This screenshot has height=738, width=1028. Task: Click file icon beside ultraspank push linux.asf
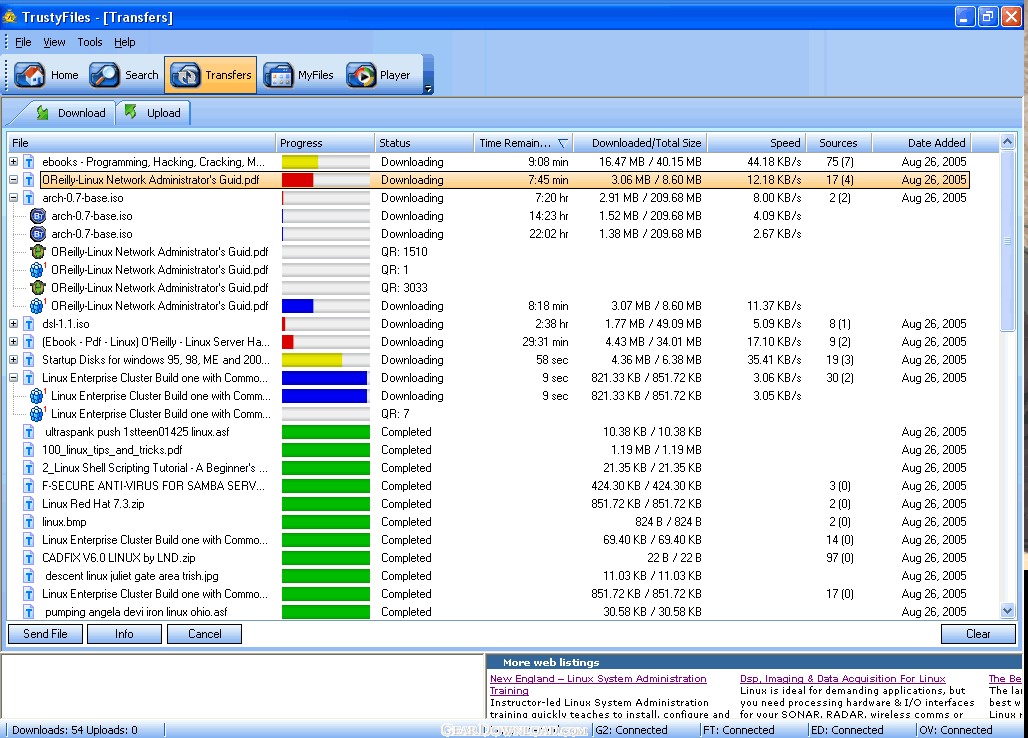pos(29,432)
